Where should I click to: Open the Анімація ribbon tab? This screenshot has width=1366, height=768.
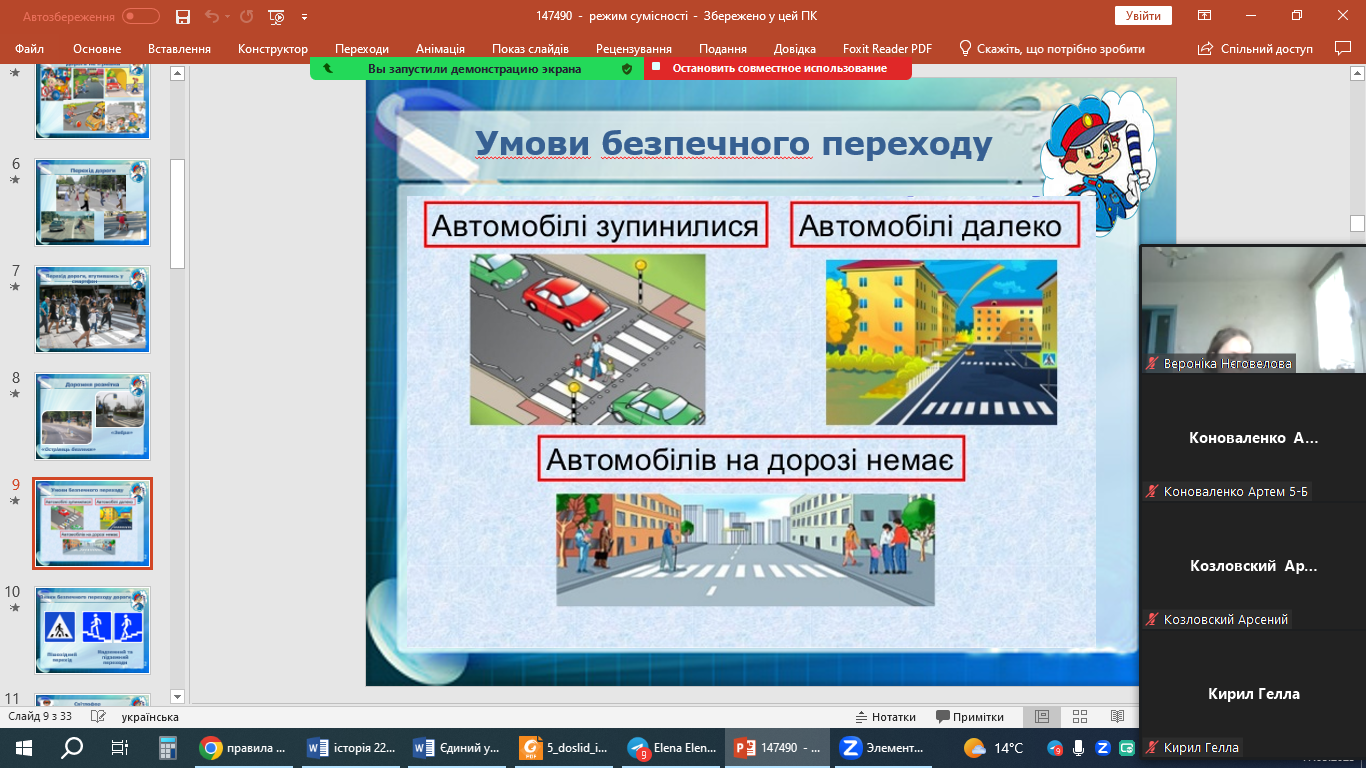coord(440,49)
